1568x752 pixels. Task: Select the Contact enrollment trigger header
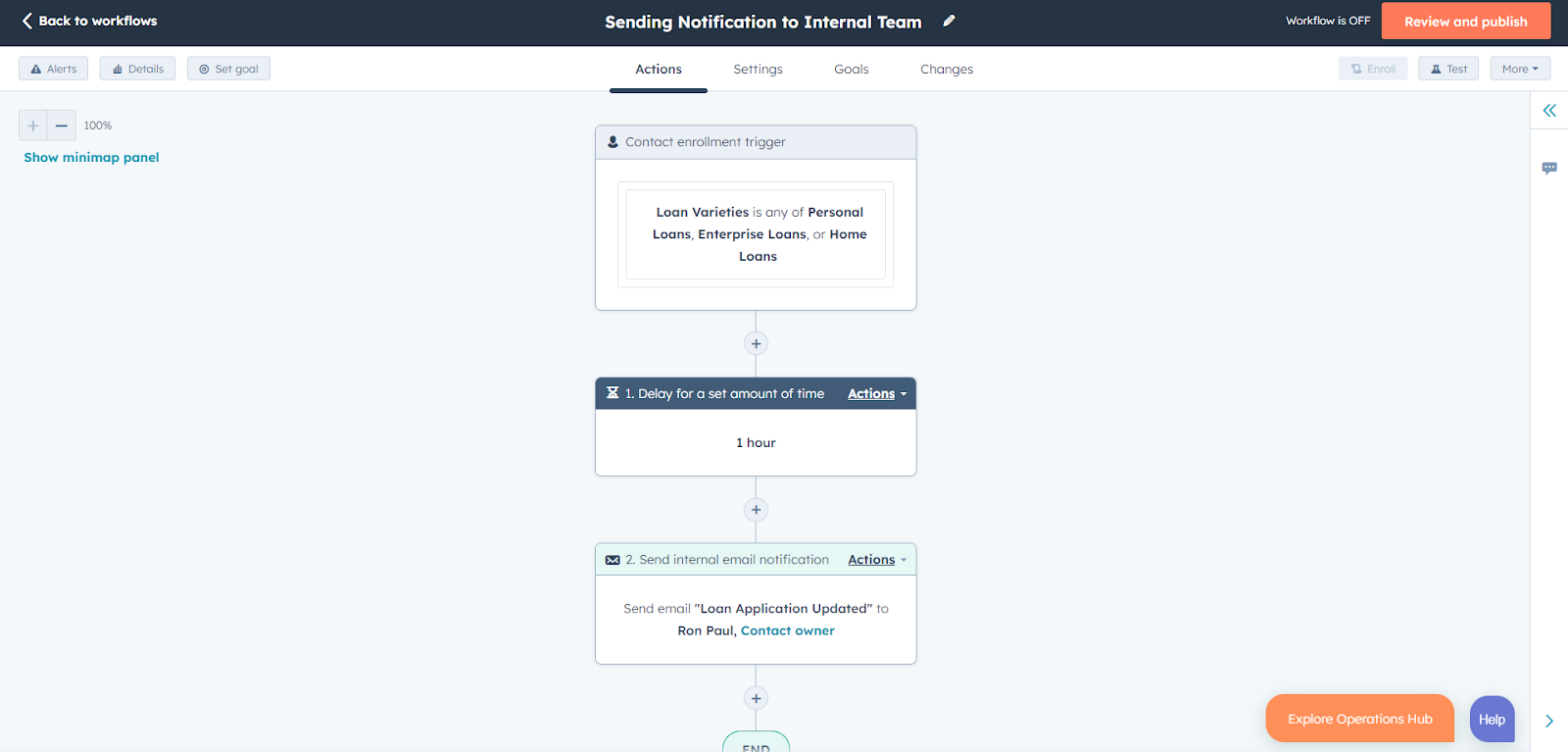tap(756, 142)
